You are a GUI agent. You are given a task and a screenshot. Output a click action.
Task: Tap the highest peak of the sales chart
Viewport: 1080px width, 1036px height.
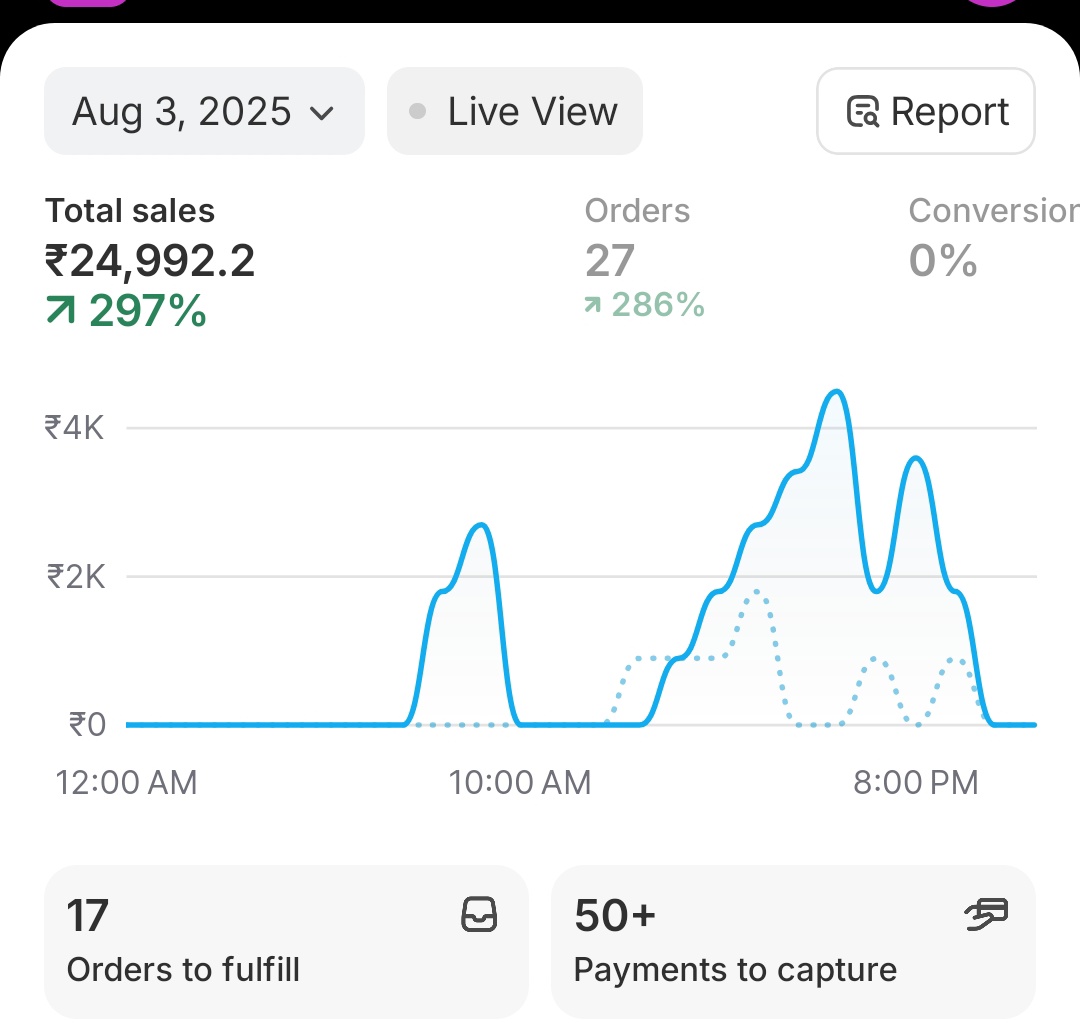click(x=836, y=393)
